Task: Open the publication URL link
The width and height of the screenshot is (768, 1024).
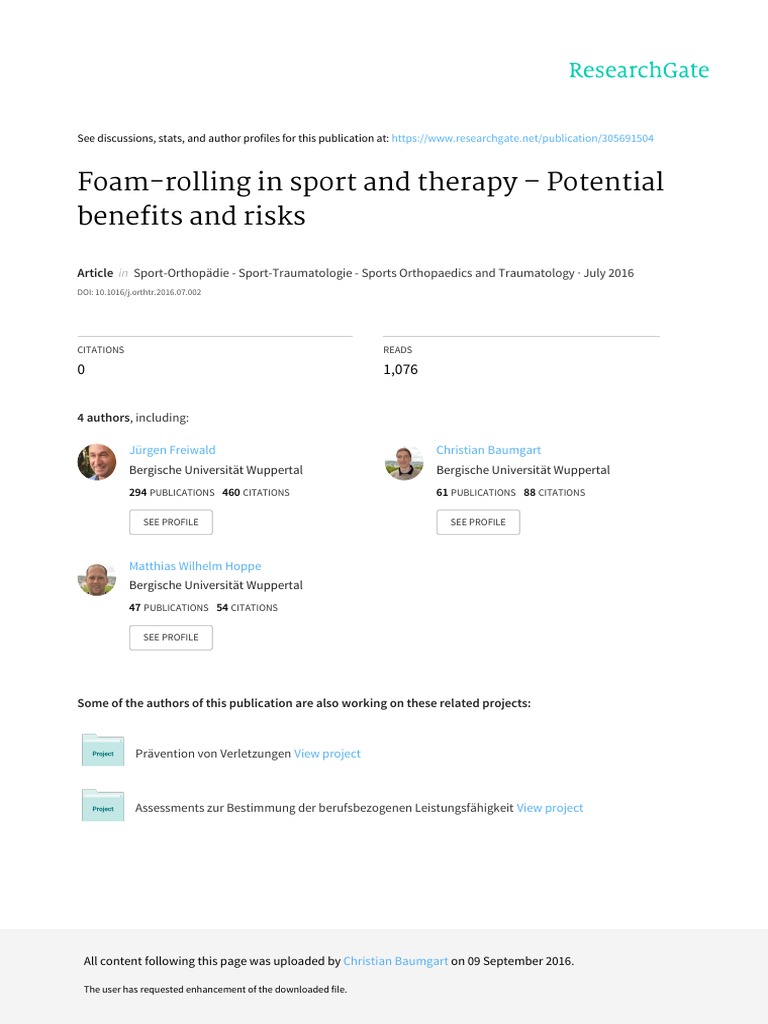Action: pos(523,138)
